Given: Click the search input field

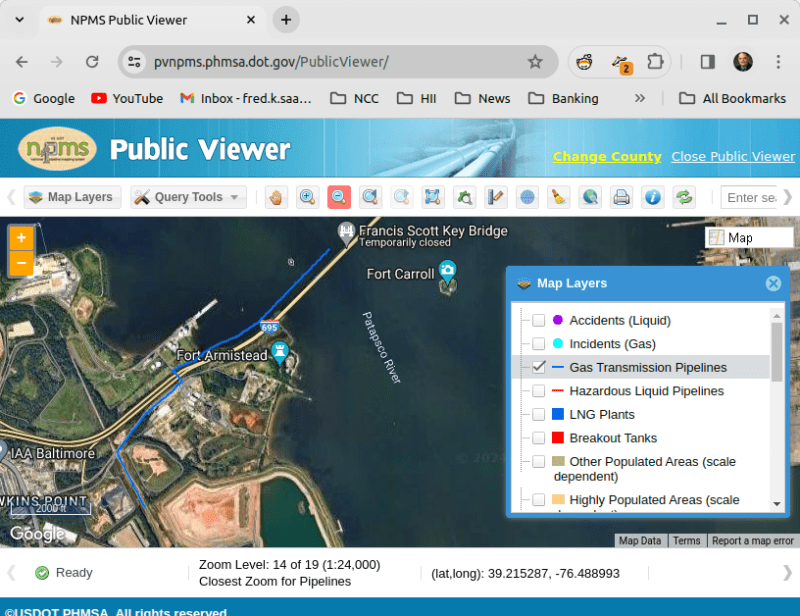Looking at the screenshot, I should point(749,198).
